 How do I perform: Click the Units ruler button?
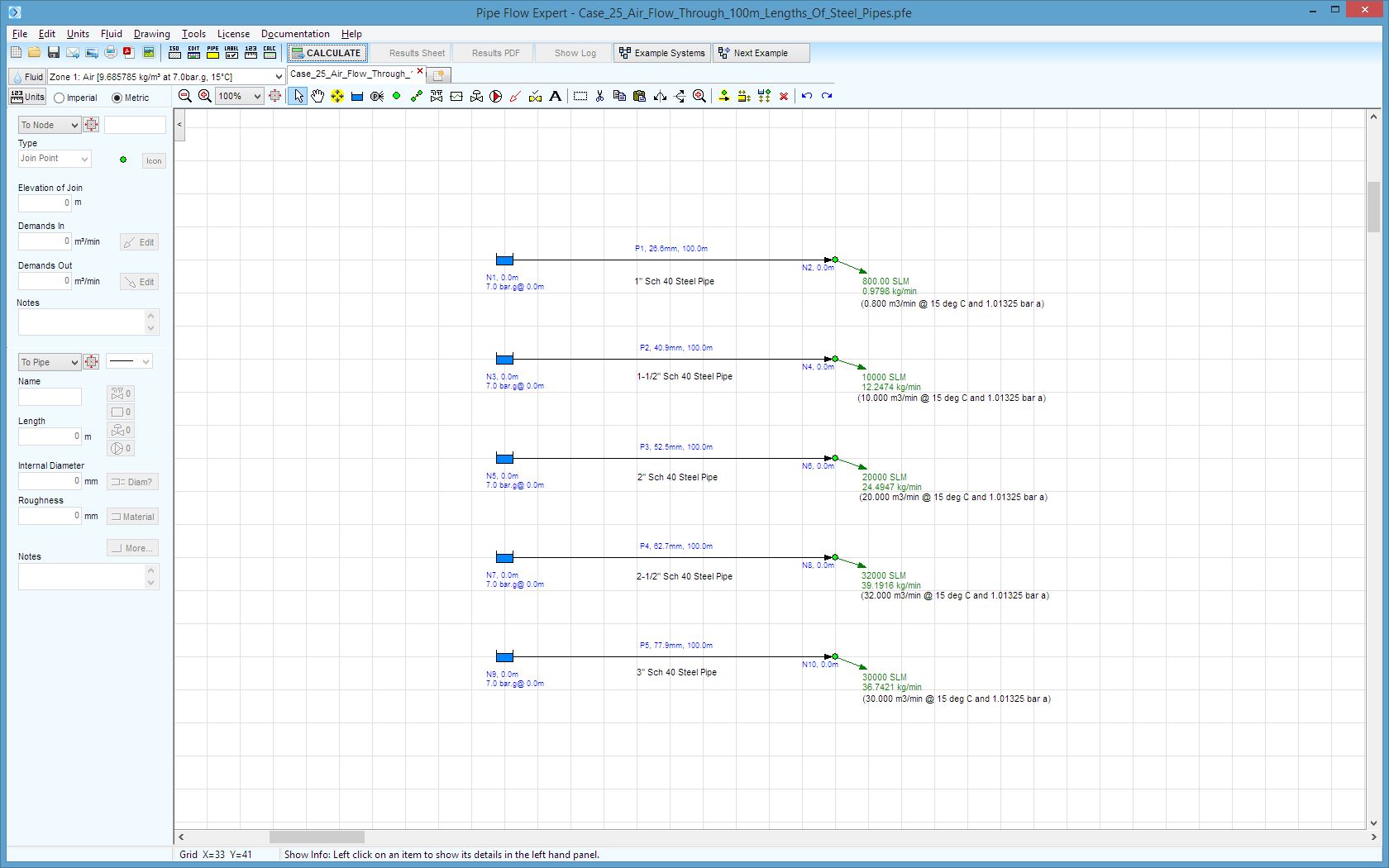pos(27,97)
